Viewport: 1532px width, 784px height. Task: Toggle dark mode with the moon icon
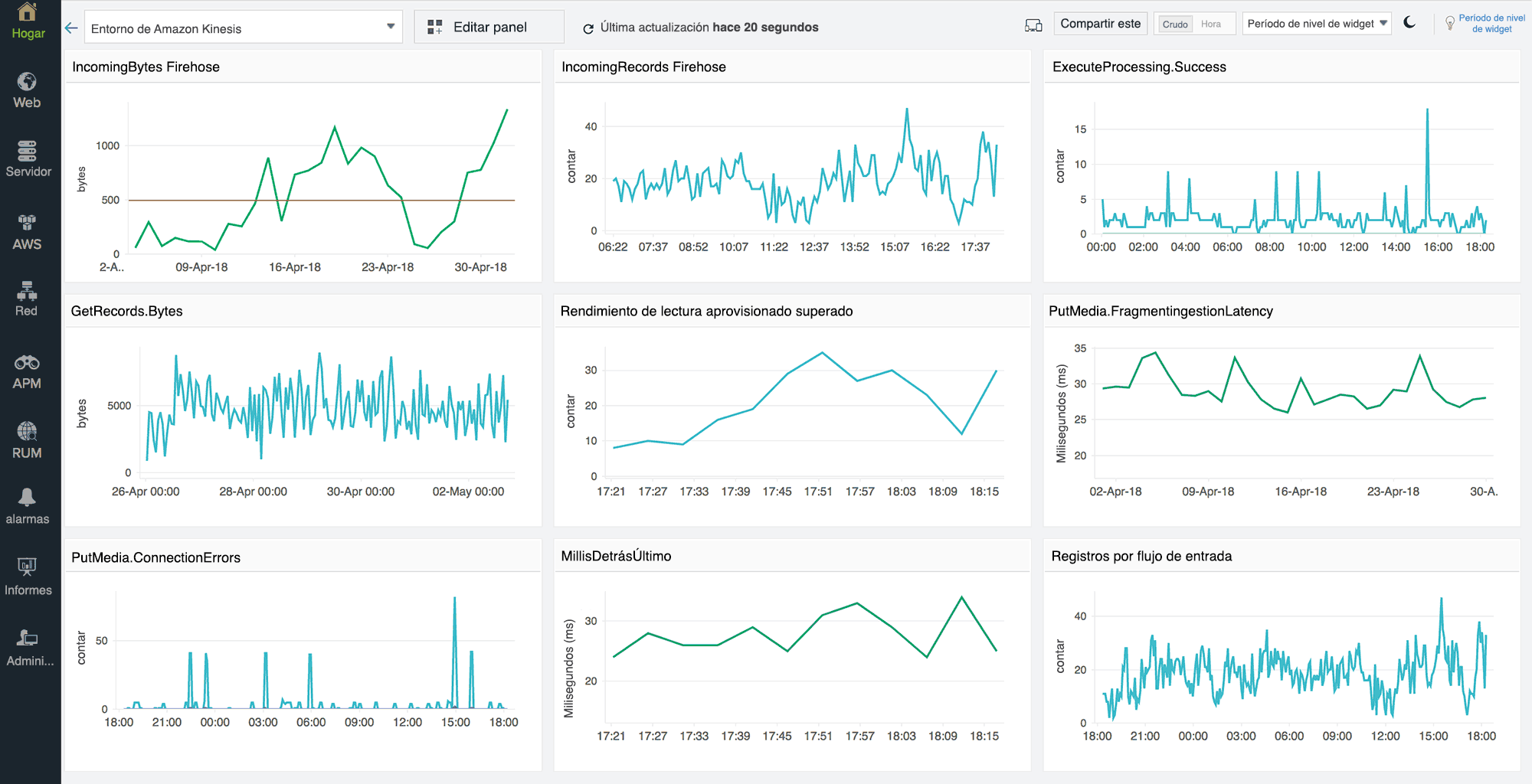click(1410, 24)
